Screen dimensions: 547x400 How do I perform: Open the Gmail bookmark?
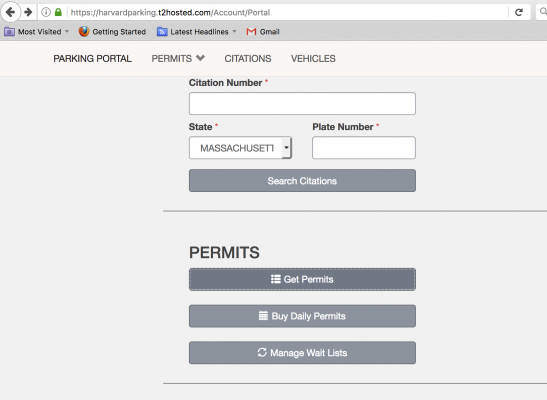[263, 32]
